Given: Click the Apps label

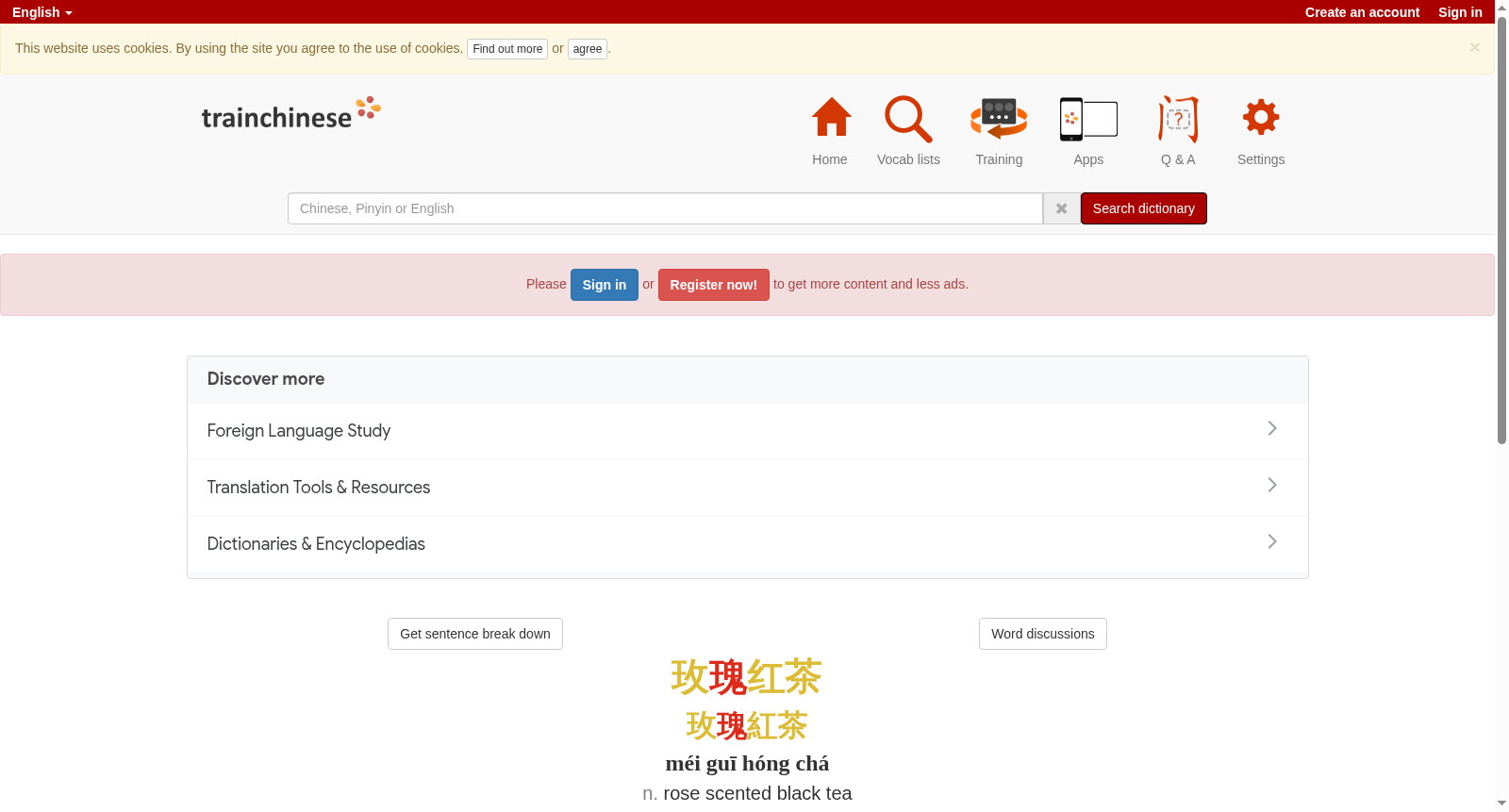Looking at the screenshot, I should click(1088, 159).
